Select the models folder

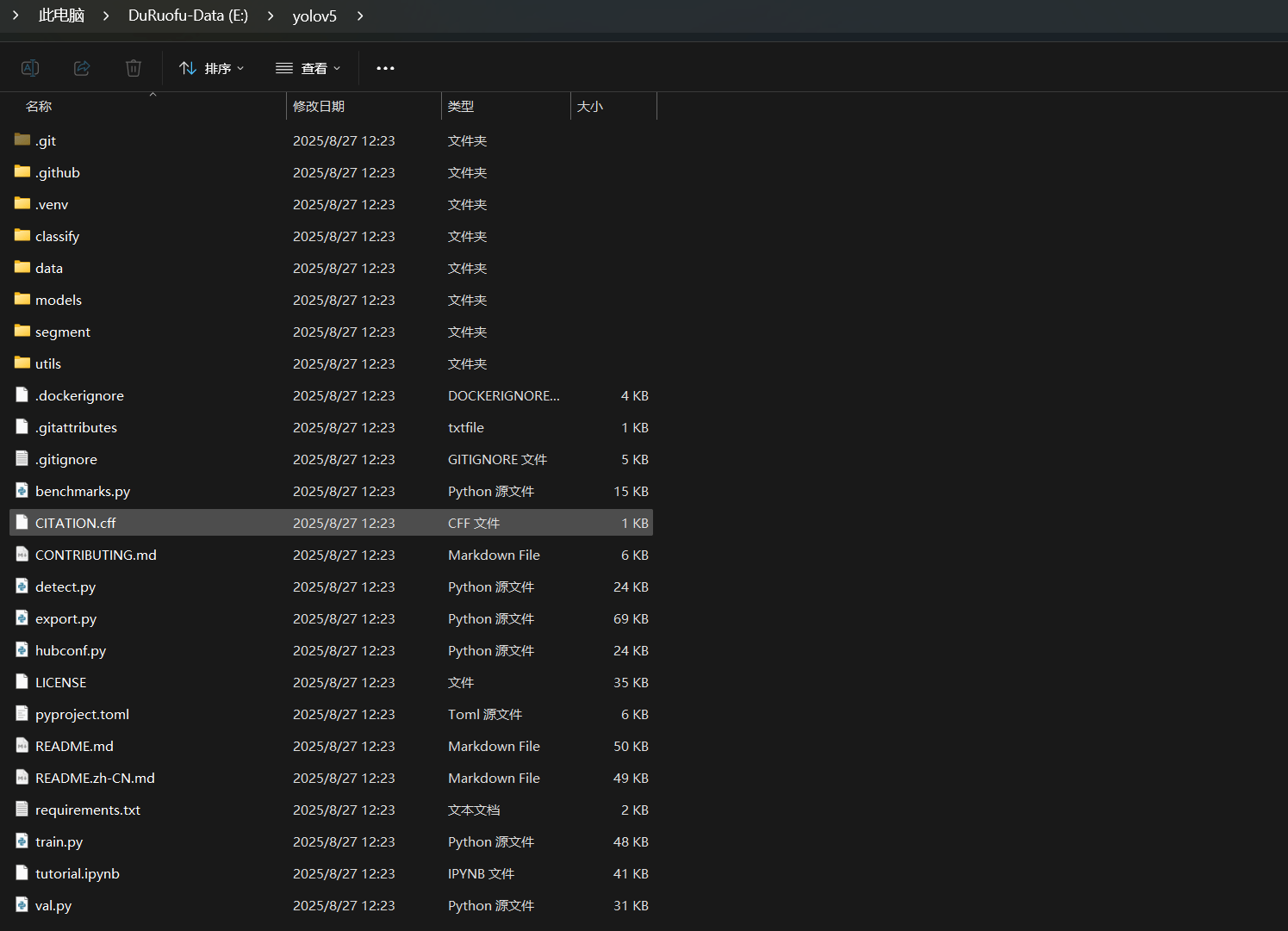tap(59, 300)
